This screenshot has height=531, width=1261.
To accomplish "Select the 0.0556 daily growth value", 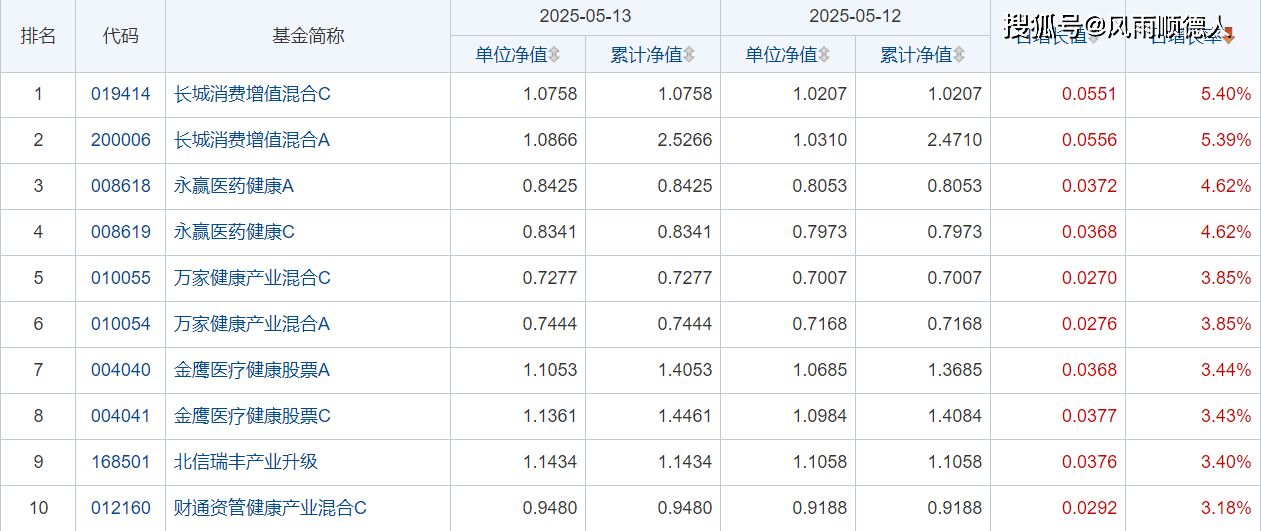I will (x=1089, y=140).
